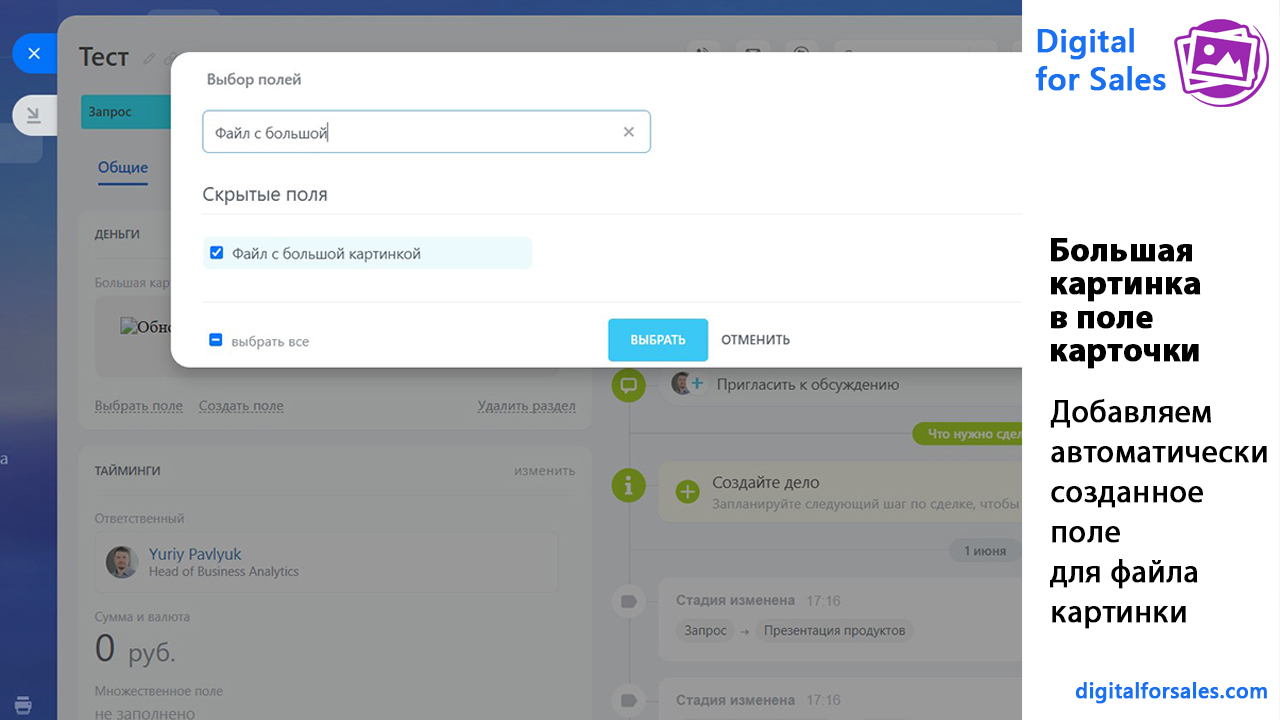The image size is (1280, 720).
Task: Click the 'Выбрать поле' link
Action: (139, 406)
